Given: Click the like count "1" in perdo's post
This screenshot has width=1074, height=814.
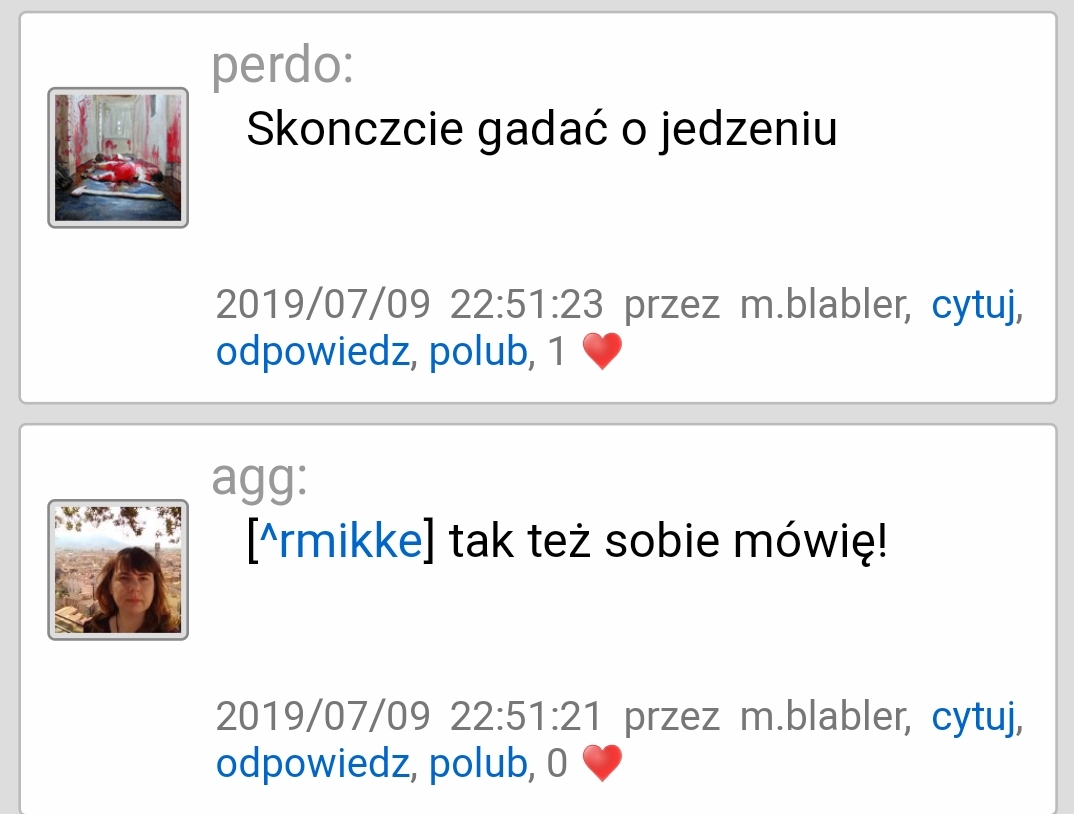Looking at the screenshot, I should tap(557, 352).
